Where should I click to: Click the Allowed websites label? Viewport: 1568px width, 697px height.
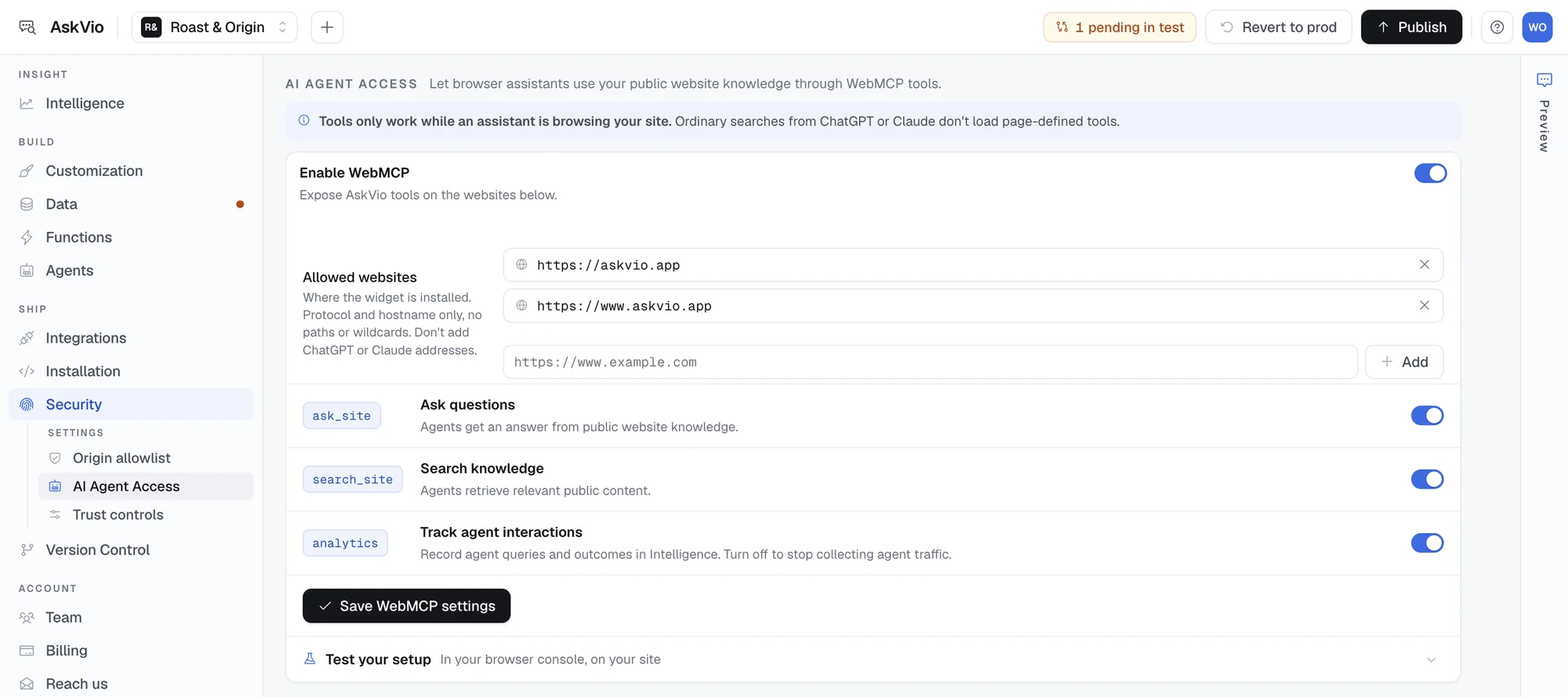tap(360, 278)
